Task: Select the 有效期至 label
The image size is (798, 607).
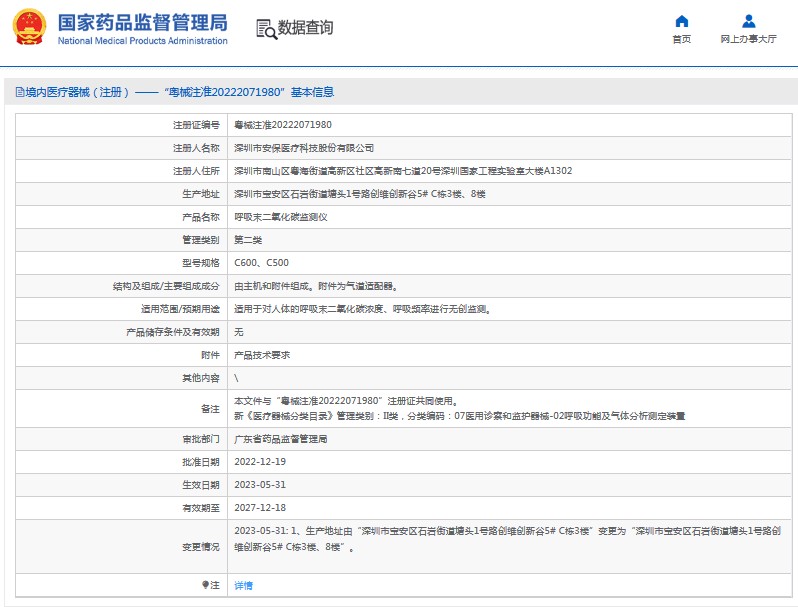Action: point(201,508)
